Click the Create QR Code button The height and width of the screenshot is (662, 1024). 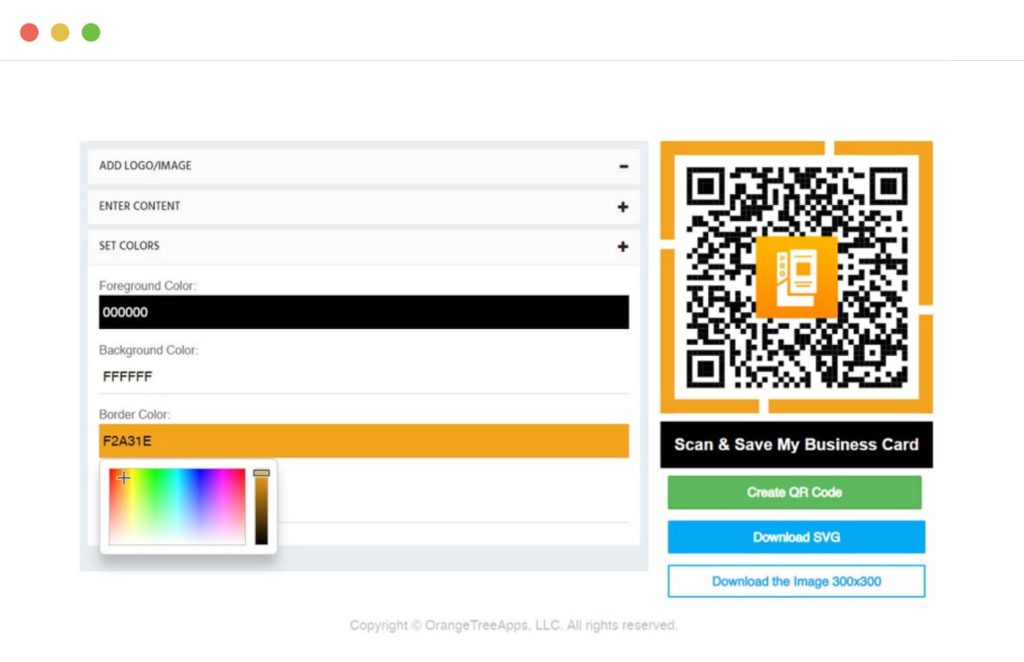click(794, 492)
